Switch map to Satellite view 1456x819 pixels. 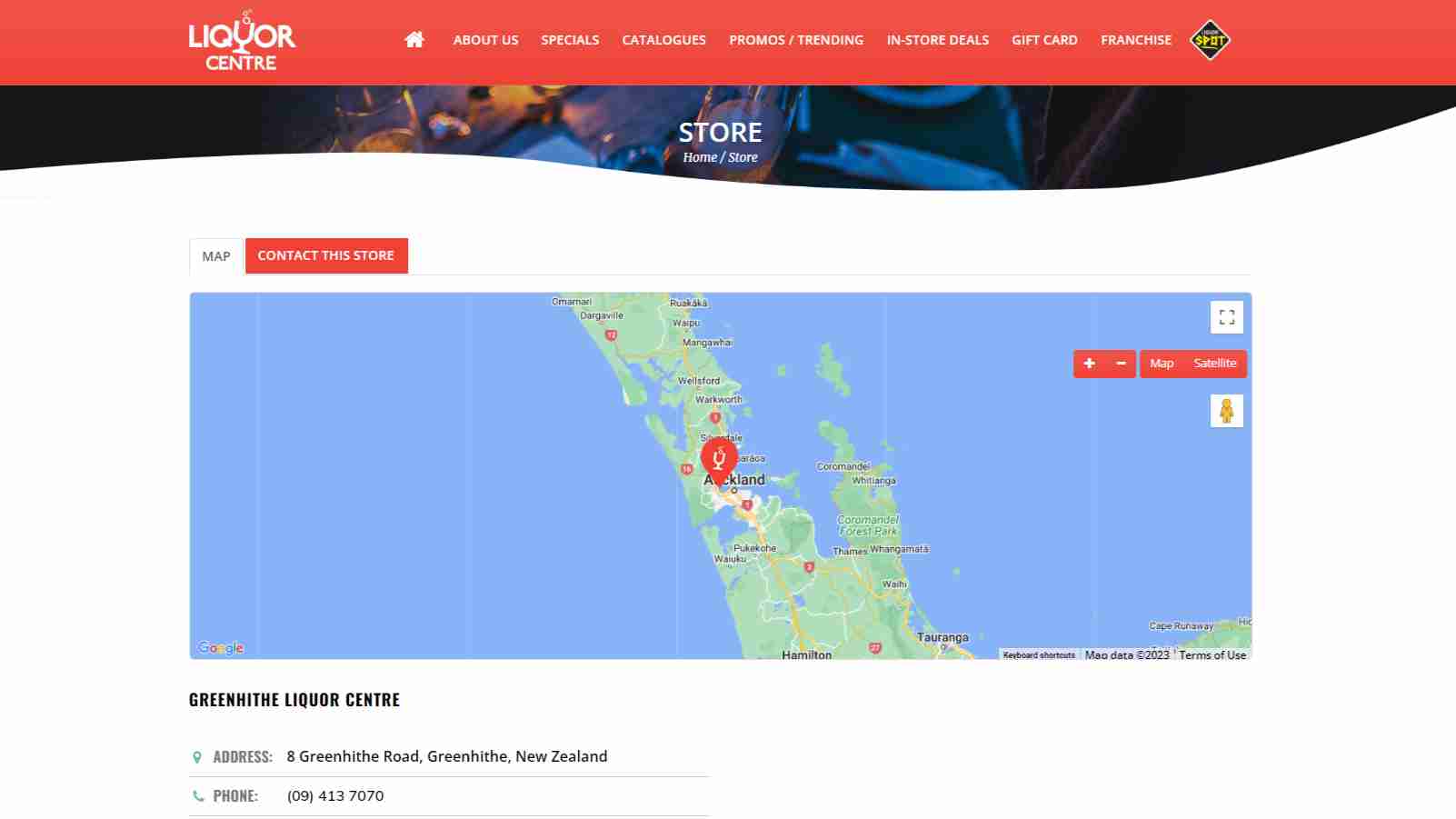pyautogui.click(x=1215, y=364)
